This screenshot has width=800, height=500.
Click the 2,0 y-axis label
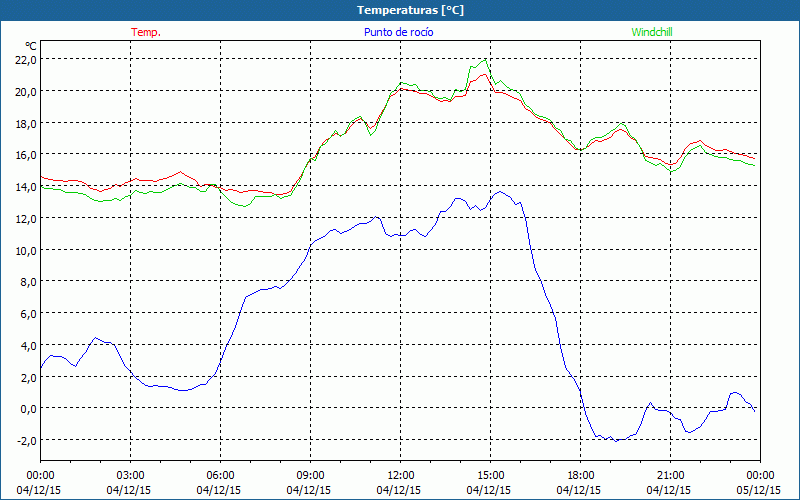29,378
